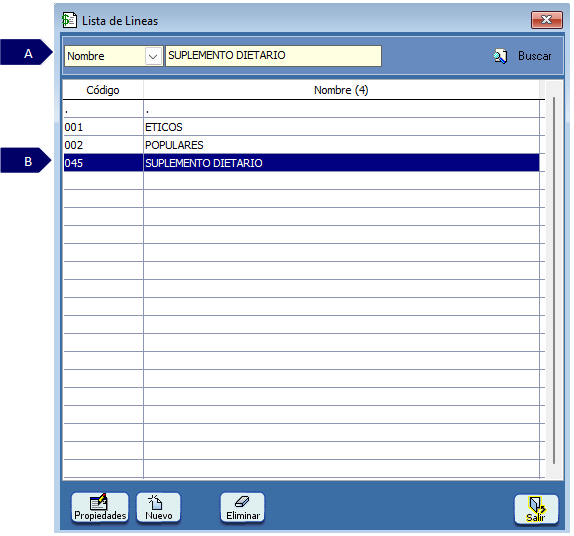The image size is (574, 536).
Task: Select the 002 POPULARES row
Action: tap(301, 145)
